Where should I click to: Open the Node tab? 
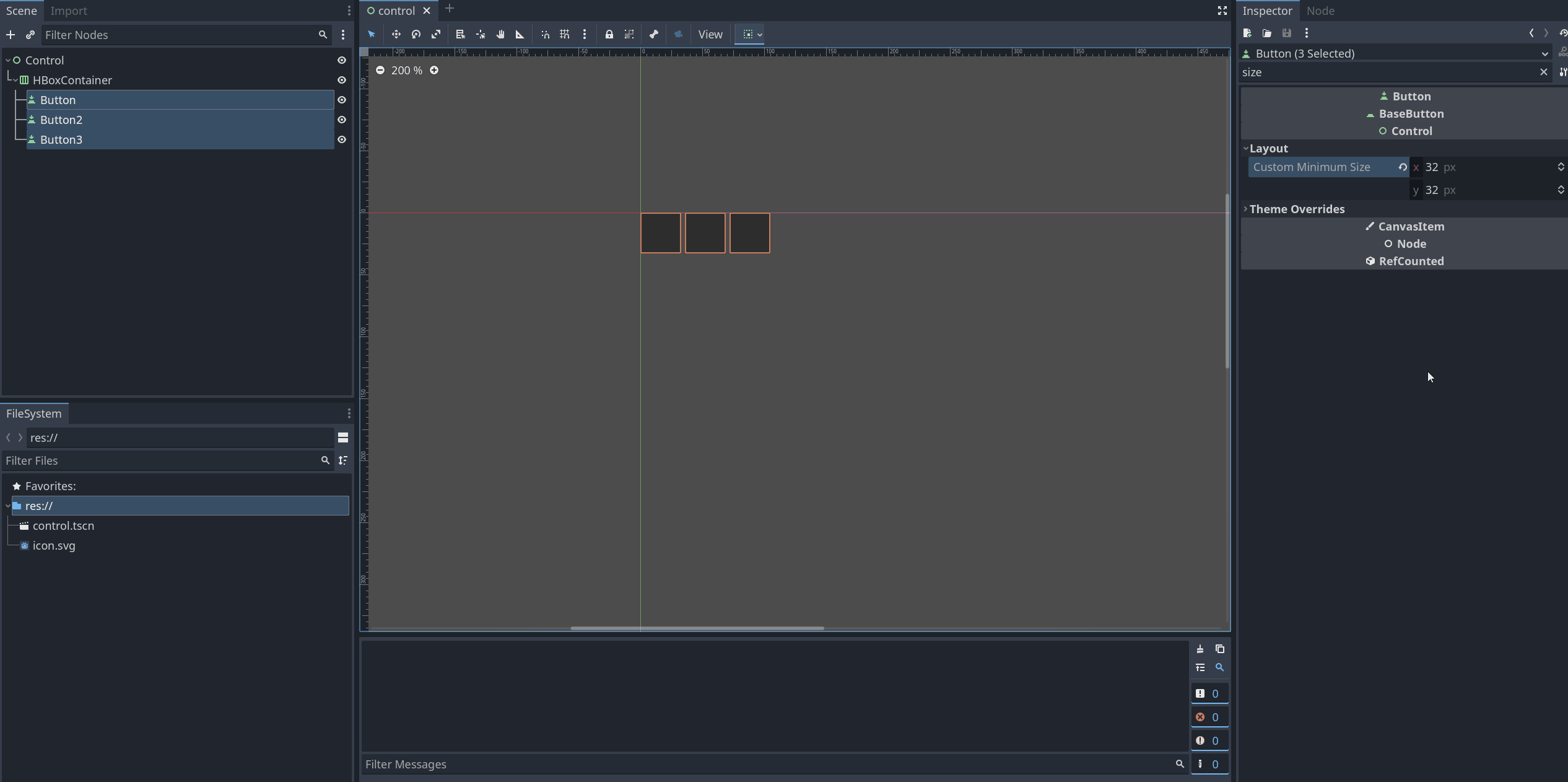point(1320,11)
